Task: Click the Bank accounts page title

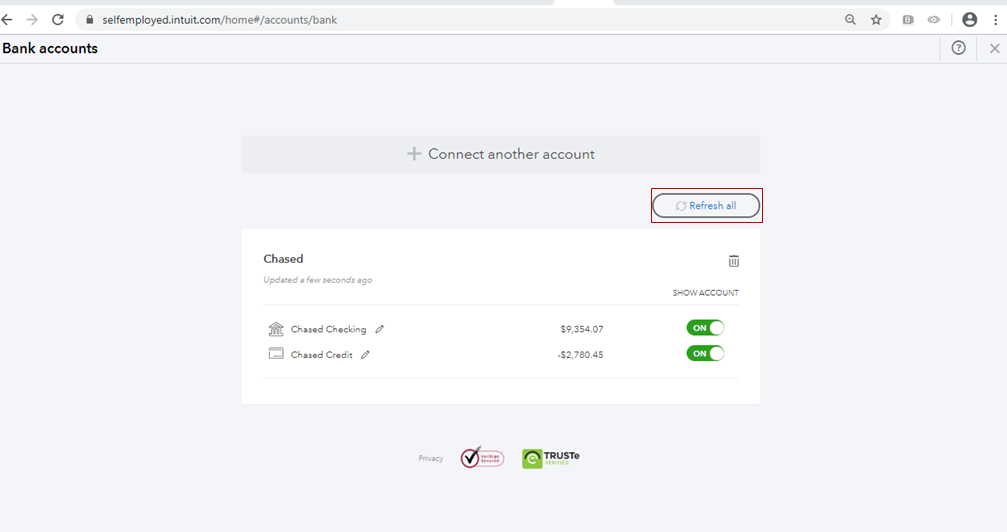Action: tap(50, 48)
